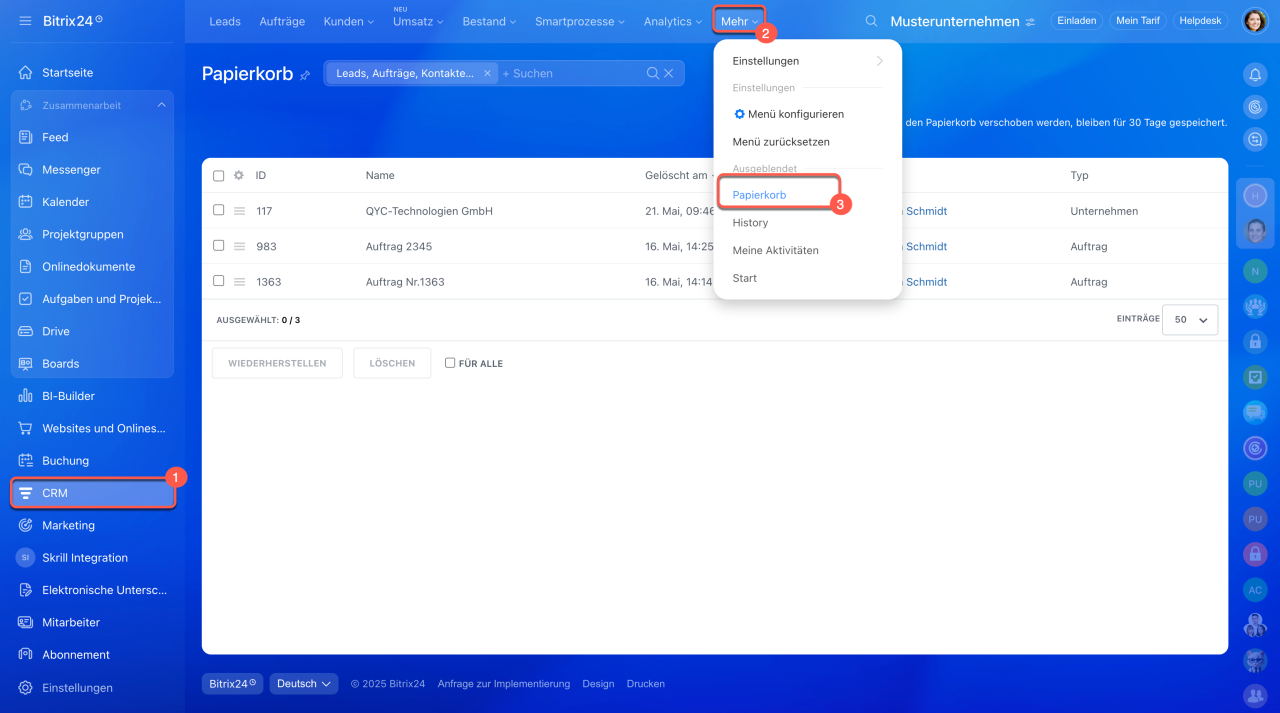Screen dimensions: 1280x713
Task: Open the Startseite home icon
Action: tap(25, 73)
